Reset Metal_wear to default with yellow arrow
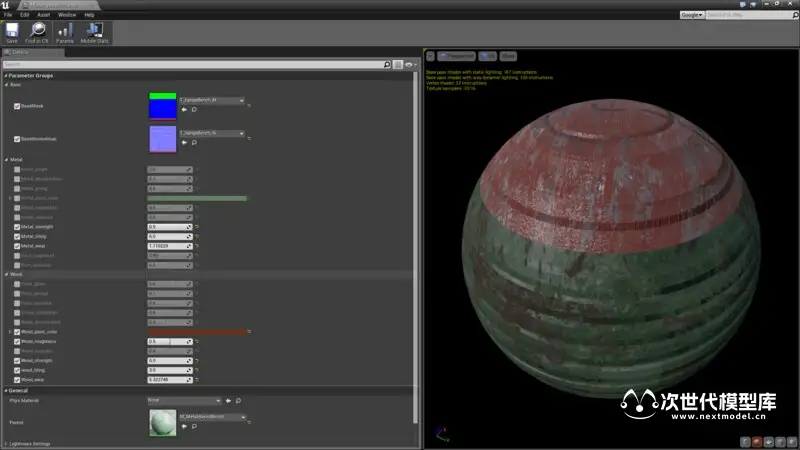Screen dimensions: 800x450 coord(197,246)
